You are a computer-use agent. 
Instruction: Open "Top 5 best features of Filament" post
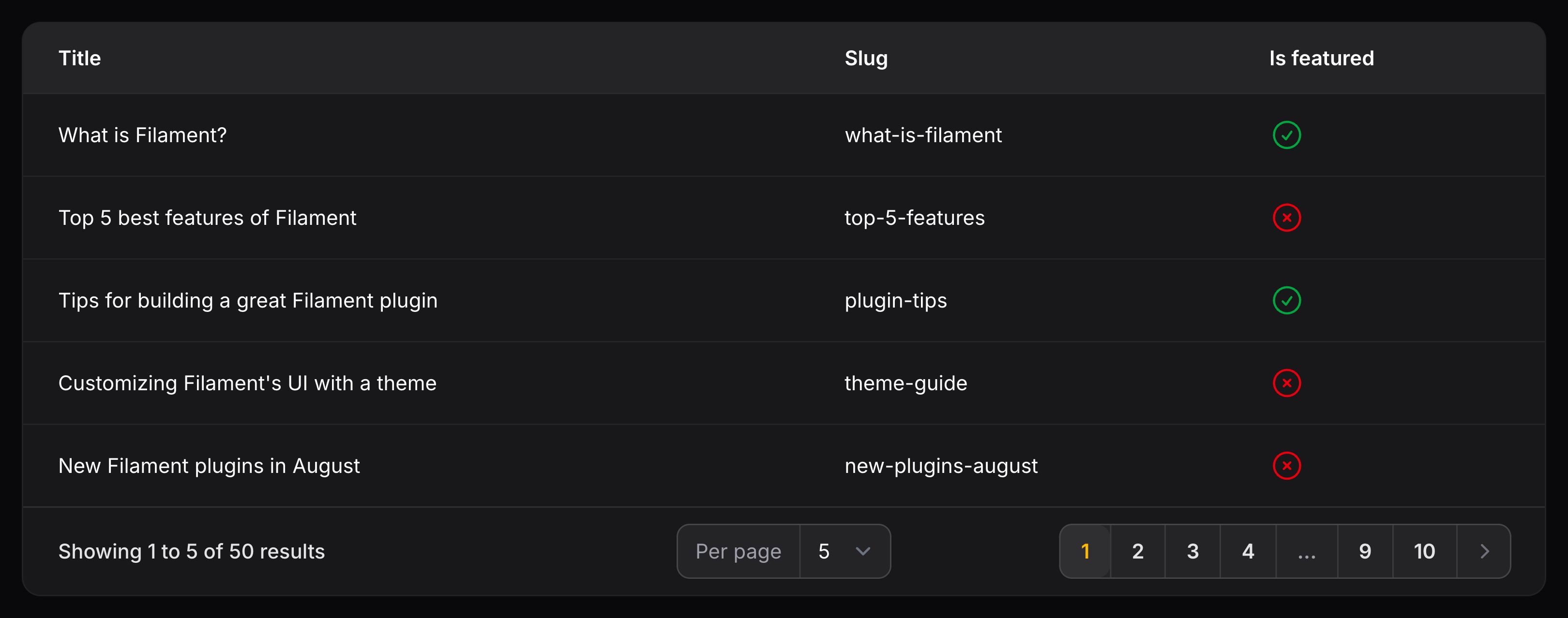point(207,218)
